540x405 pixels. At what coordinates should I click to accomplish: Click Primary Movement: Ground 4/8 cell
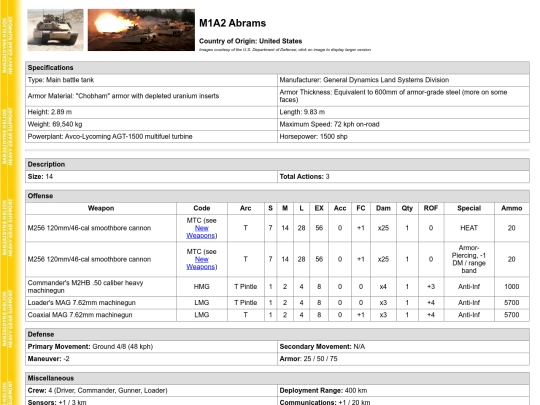point(152,347)
